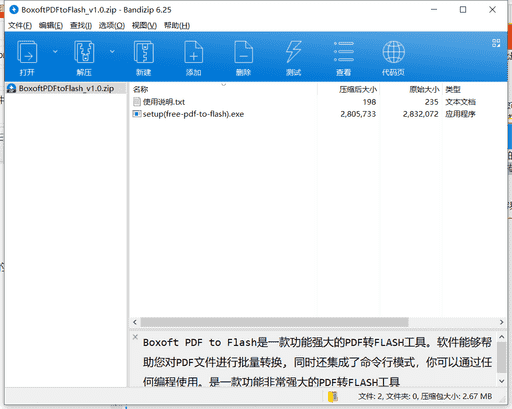Click the 应用程序 type cell
The width and height of the screenshot is (512, 409).
click(x=460, y=114)
